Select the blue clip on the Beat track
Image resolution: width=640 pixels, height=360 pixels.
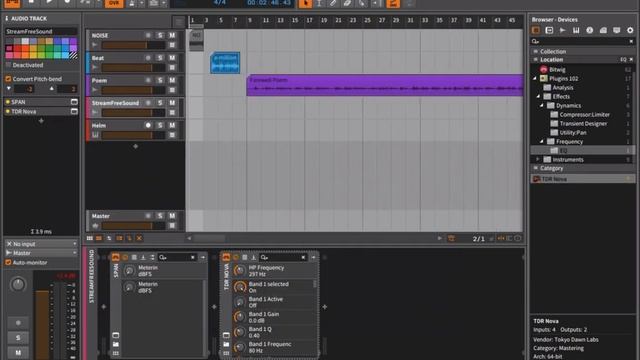(x=225, y=63)
